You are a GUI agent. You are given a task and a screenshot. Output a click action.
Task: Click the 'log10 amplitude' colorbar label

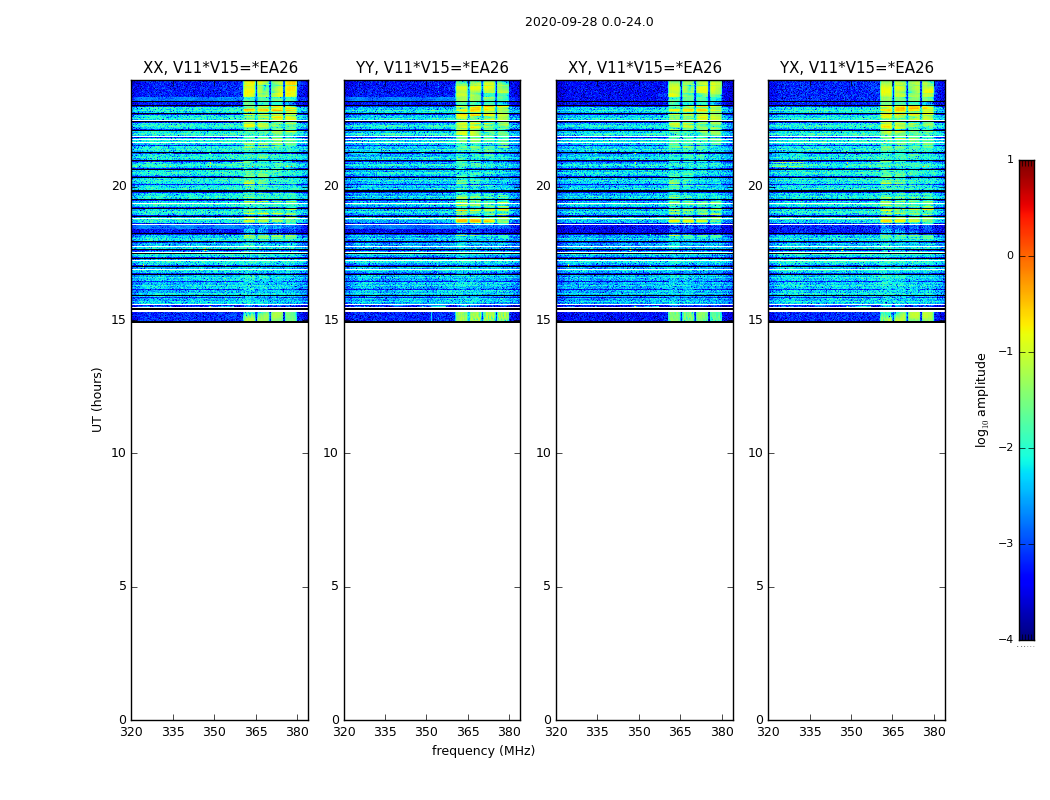click(x=982, y=399)
